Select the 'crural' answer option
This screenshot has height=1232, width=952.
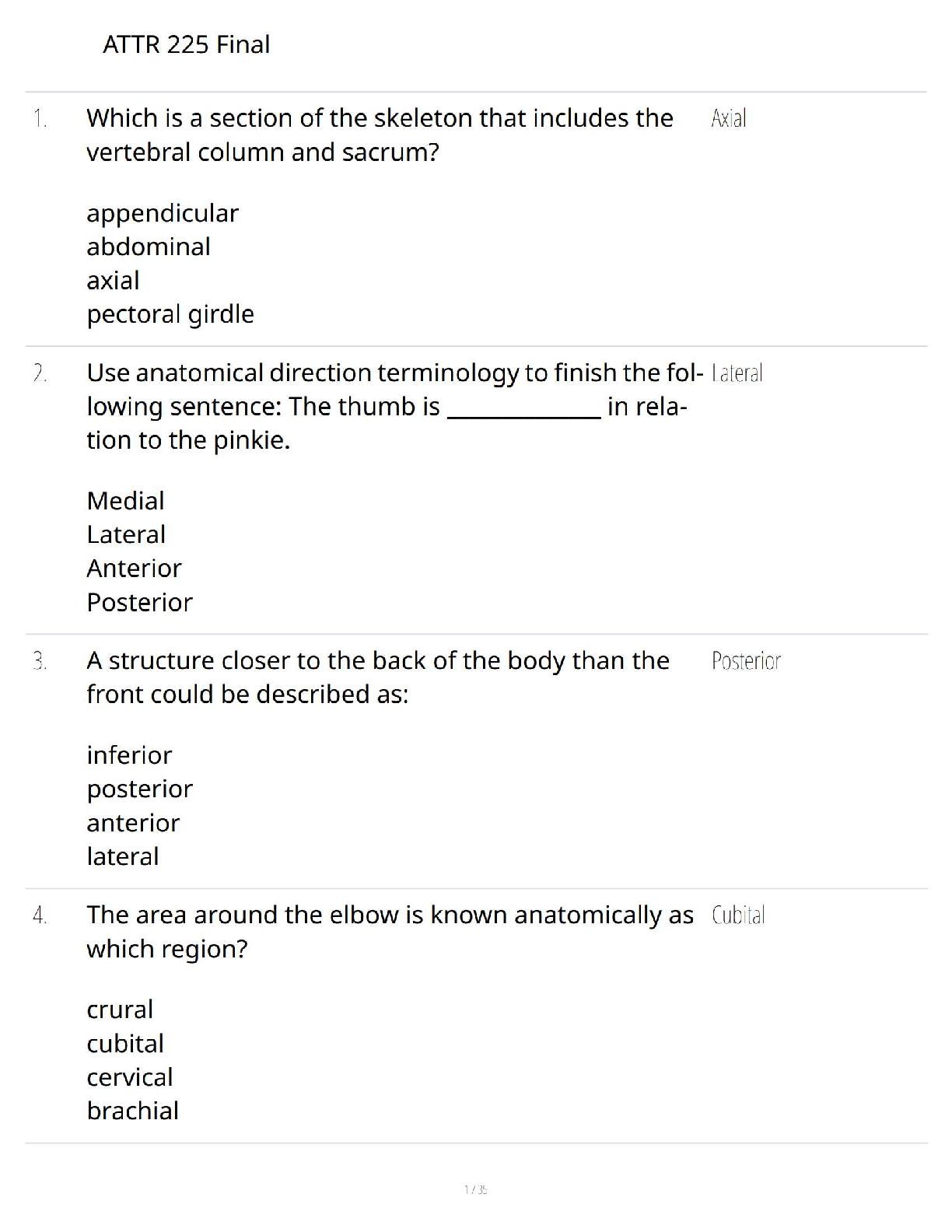pos(120,1010)
